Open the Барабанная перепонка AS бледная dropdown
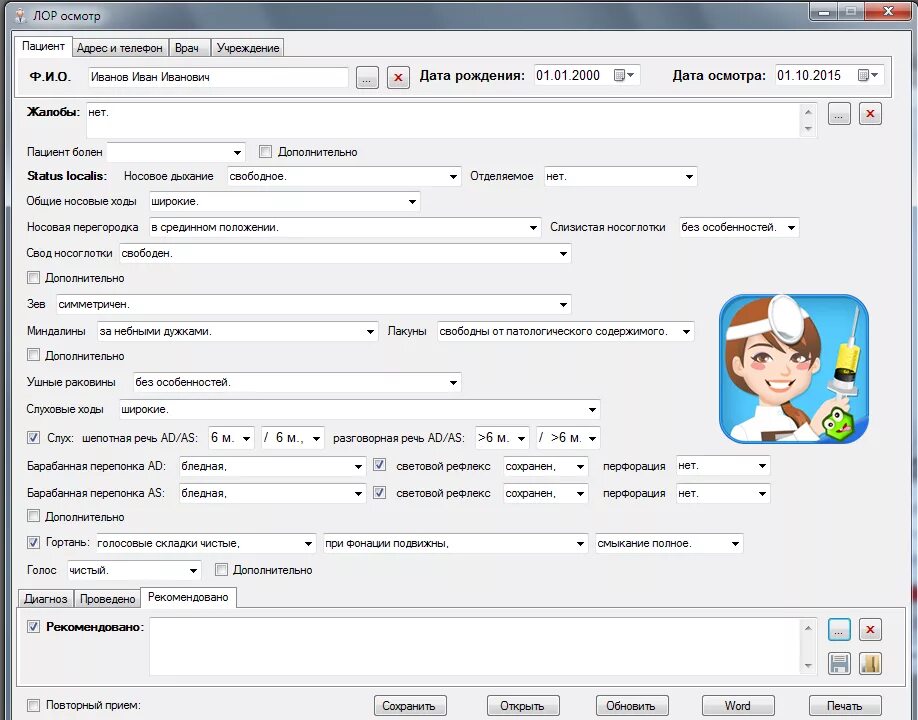The image size is (918, 720). (359, 494)
